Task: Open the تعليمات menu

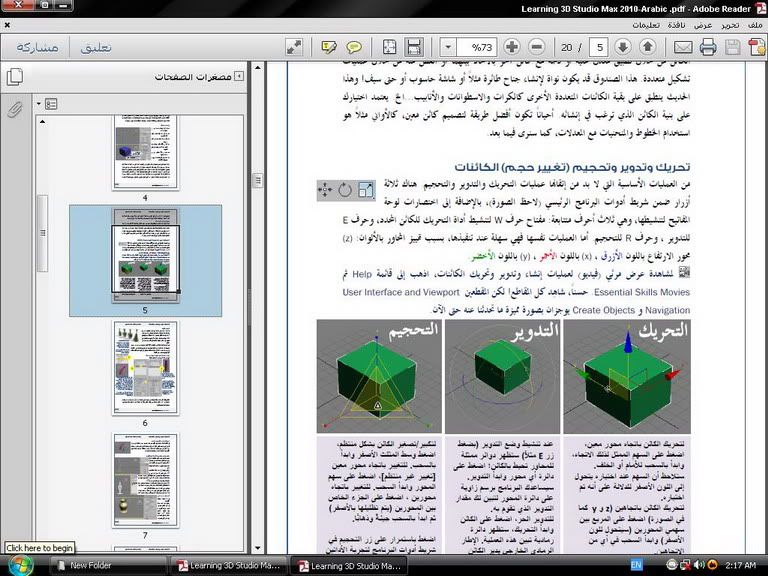Action: coord(646,25)
